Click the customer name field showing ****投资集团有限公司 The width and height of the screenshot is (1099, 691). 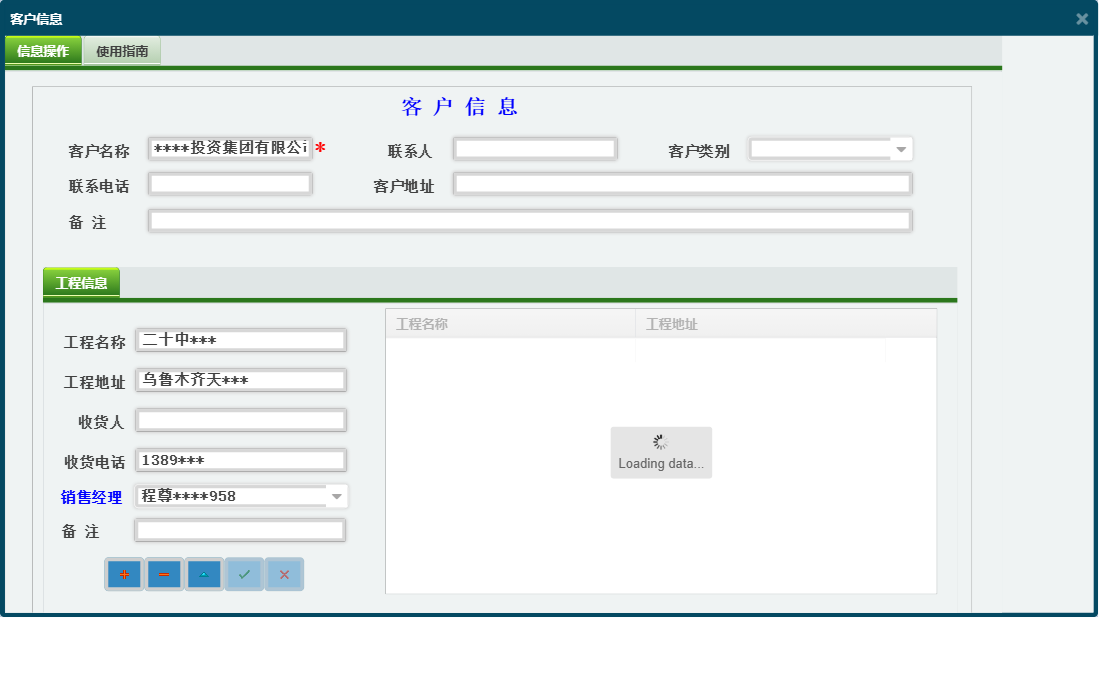pyautogui.click(x=230, y=148)
